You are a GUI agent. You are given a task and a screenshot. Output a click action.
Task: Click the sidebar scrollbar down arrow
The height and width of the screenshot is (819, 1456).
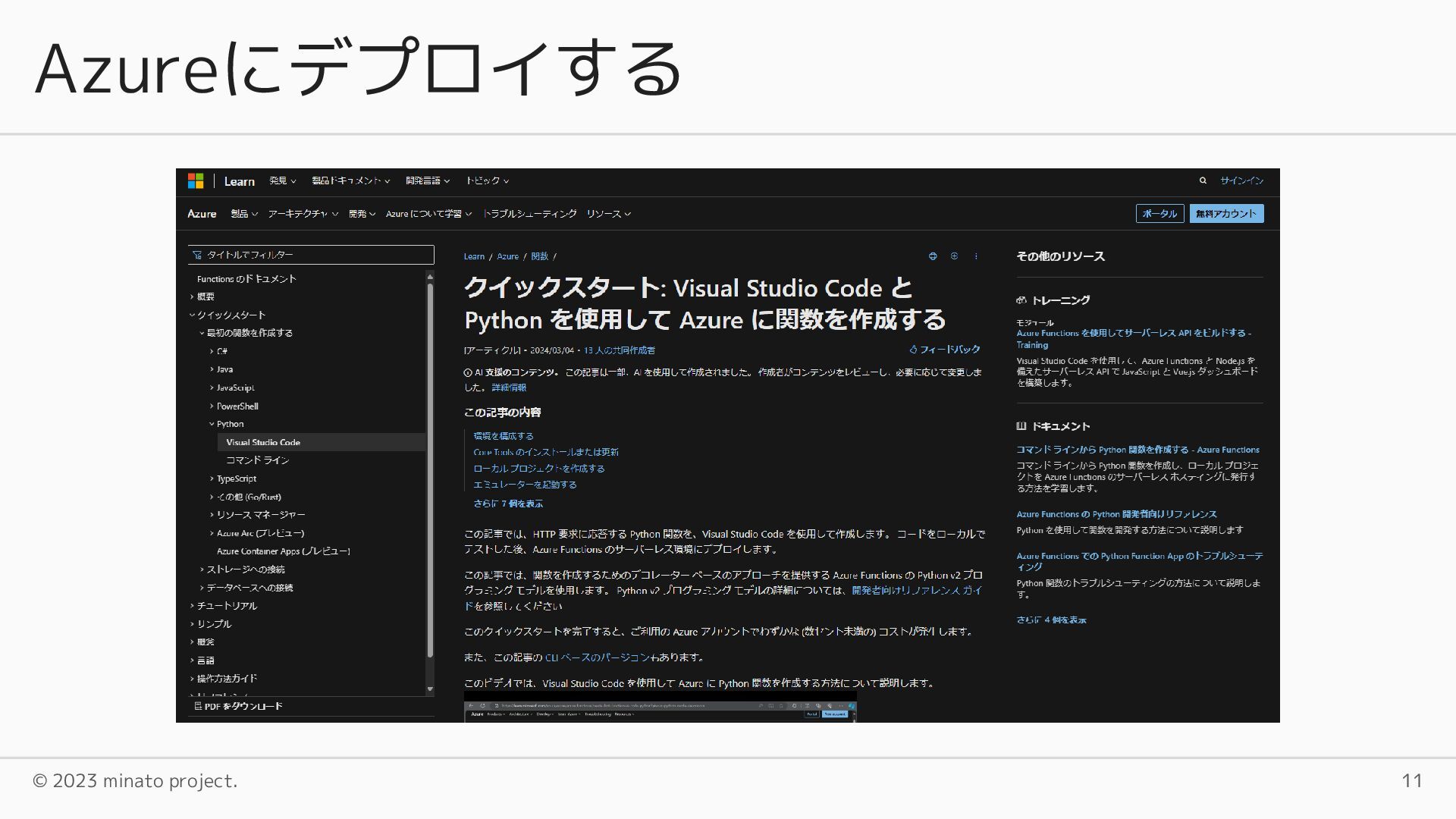click(x=430, y=689)
